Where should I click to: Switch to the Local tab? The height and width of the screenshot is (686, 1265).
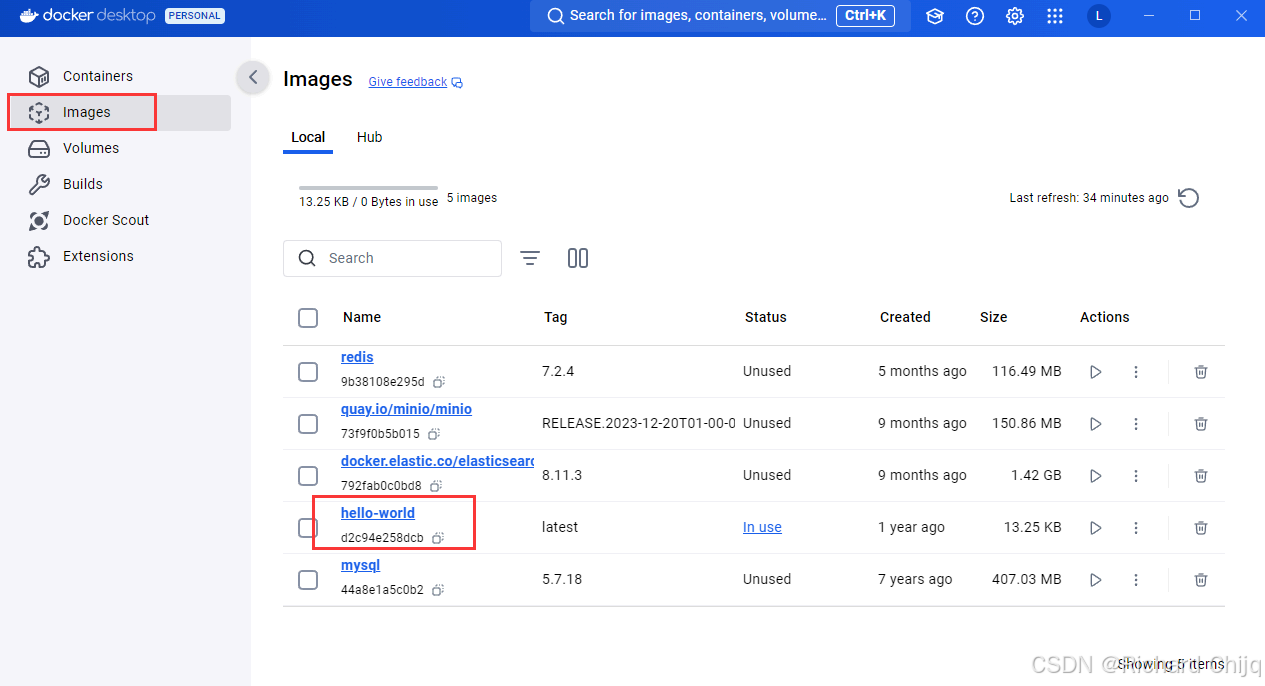pos(308,137)
